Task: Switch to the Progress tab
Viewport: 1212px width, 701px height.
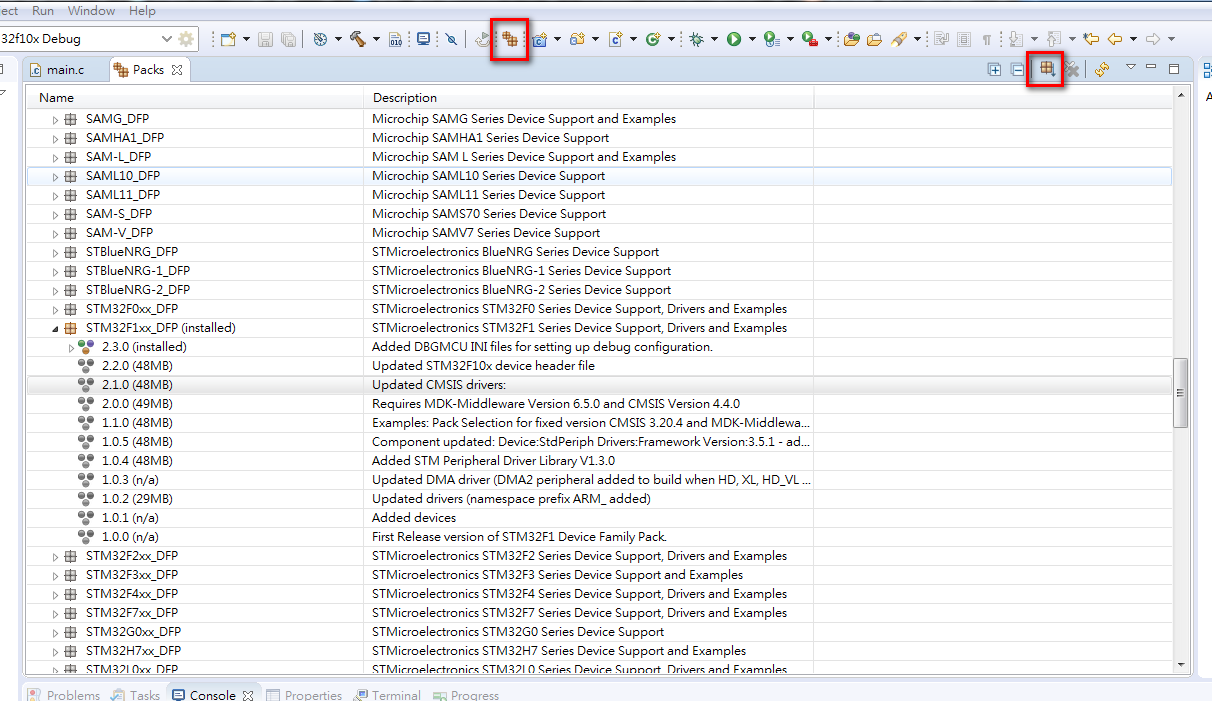Action: (465, 695)
